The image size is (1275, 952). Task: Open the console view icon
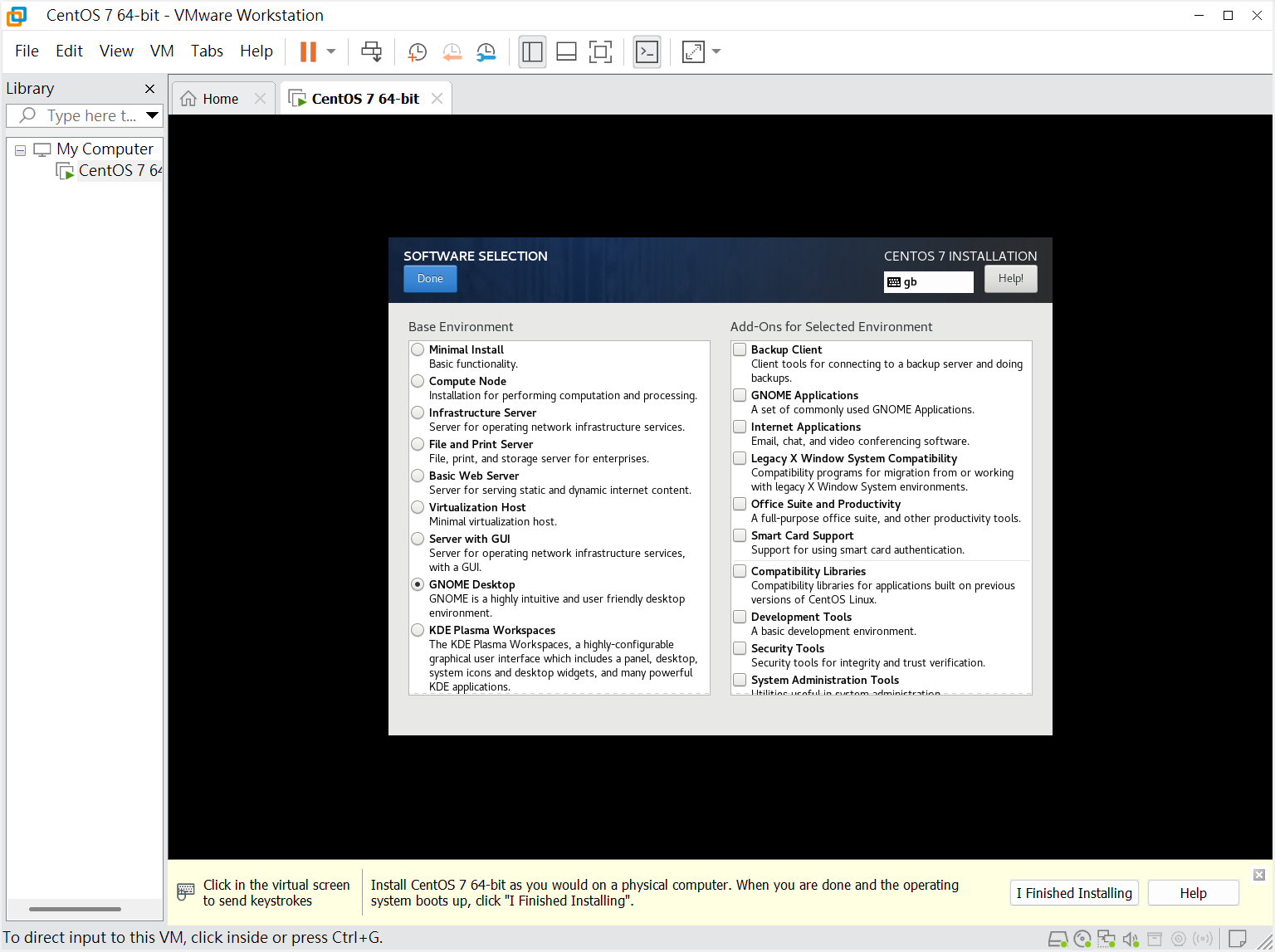click(647, 52)
